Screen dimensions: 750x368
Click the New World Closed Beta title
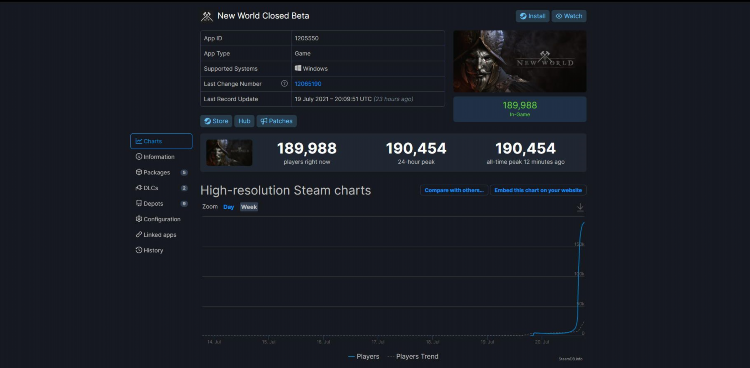[x=263, y=16]
